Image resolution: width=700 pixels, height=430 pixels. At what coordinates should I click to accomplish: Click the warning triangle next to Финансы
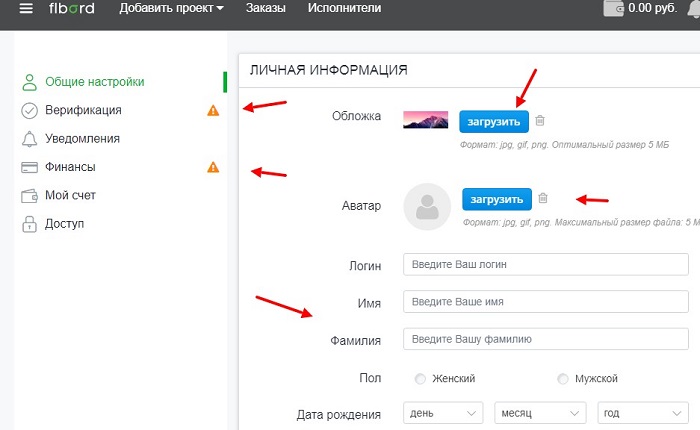pyautogui.click(x=213, y=167)
